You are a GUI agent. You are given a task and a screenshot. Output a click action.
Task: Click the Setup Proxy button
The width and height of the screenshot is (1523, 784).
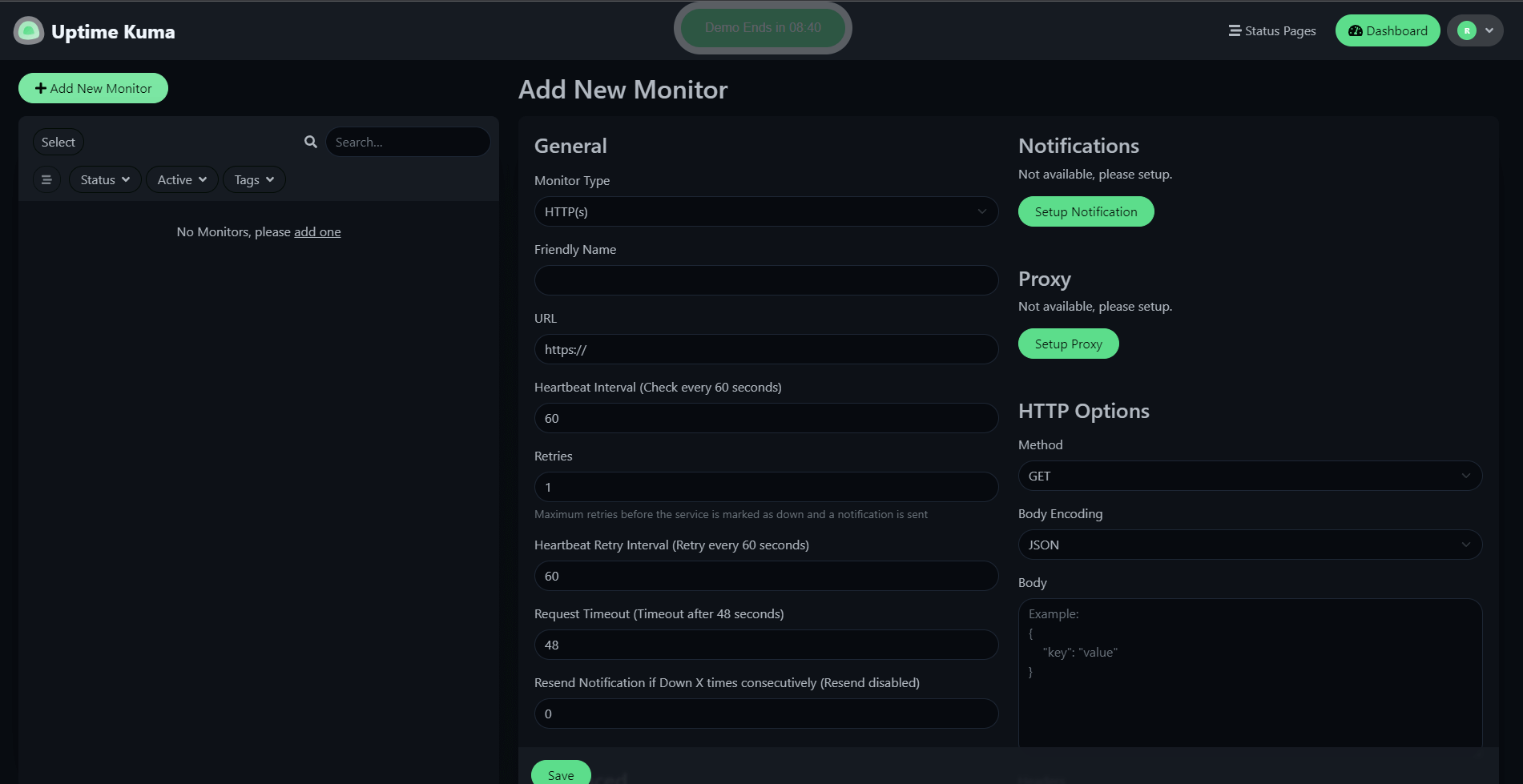1068,344
